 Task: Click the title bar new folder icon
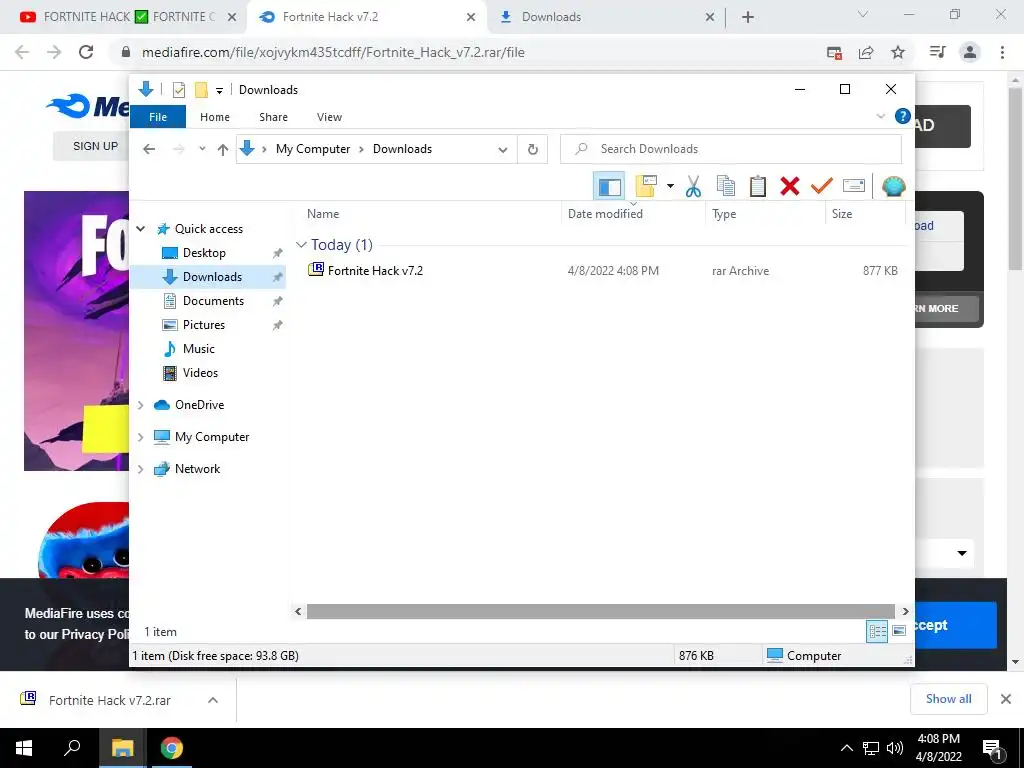[201, 90]
